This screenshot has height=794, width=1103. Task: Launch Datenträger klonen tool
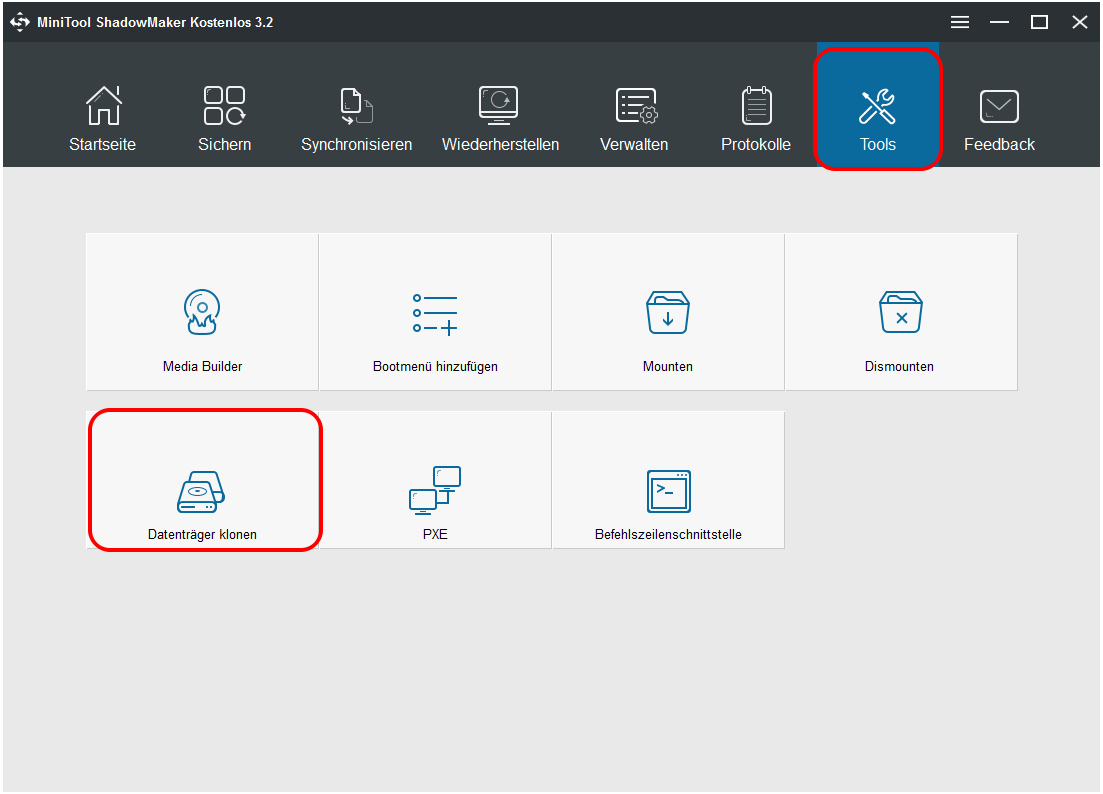(x=202, y=490)
